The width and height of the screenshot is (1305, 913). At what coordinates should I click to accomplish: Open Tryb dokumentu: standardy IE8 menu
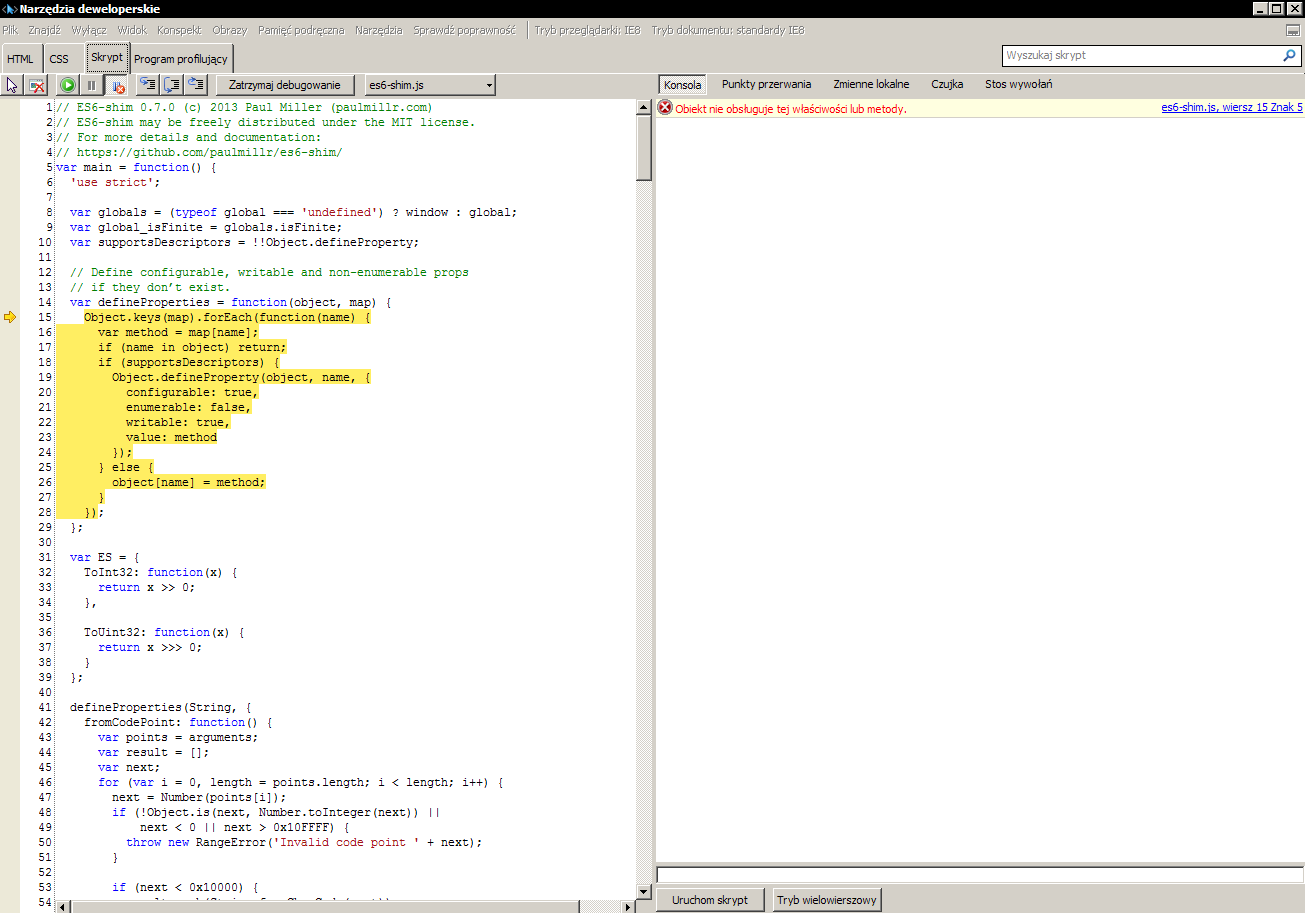[x=728, y=30]
